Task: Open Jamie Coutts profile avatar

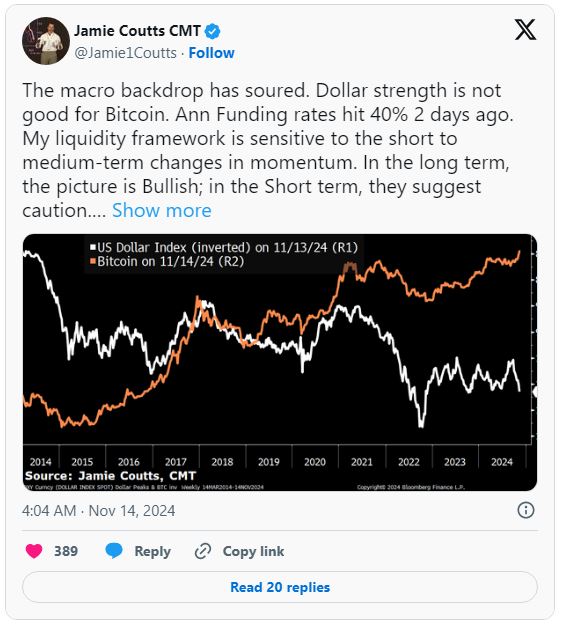Action: pyautogui.click(x=46, y=41)
